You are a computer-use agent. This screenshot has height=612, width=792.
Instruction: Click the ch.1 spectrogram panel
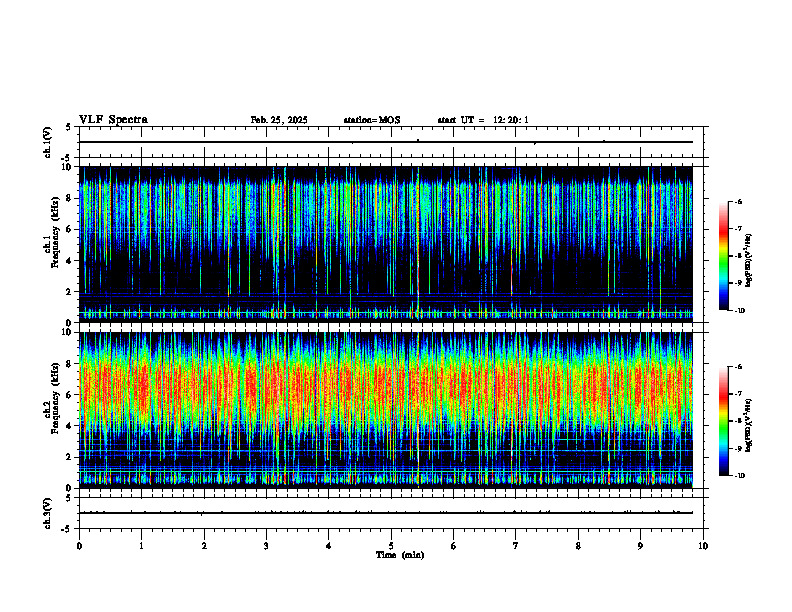click(386, 244)
